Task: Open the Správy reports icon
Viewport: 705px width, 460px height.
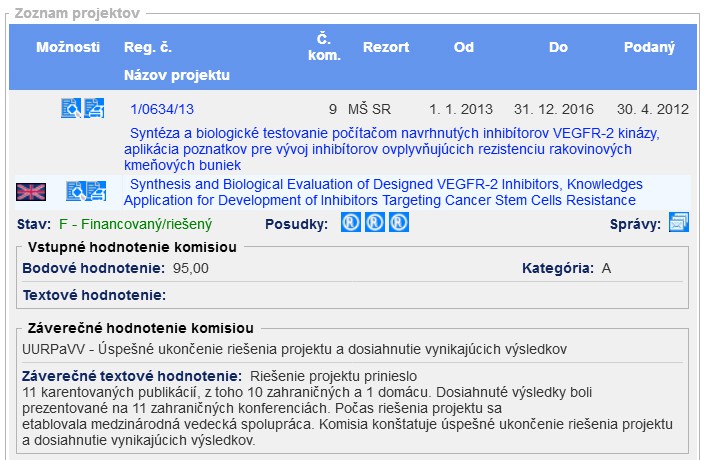Action: pos(678,222)
